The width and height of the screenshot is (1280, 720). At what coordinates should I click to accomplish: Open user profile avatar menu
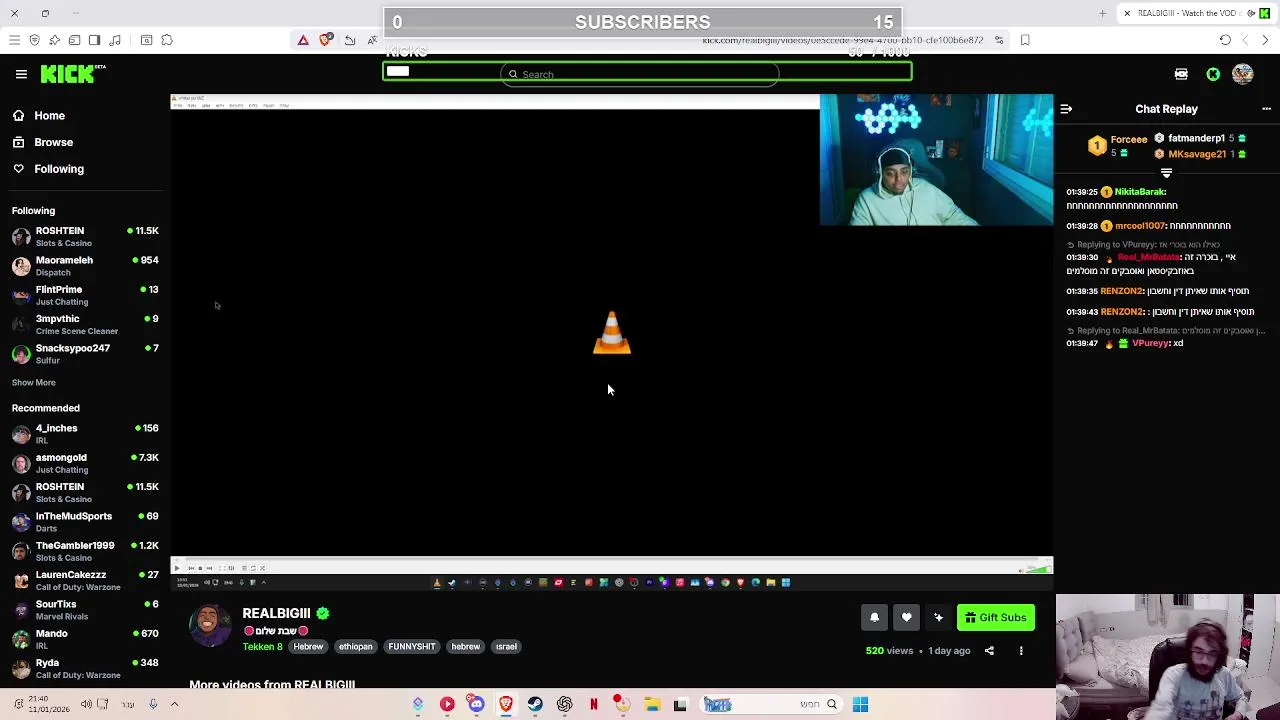click(x=1243, y=74)
